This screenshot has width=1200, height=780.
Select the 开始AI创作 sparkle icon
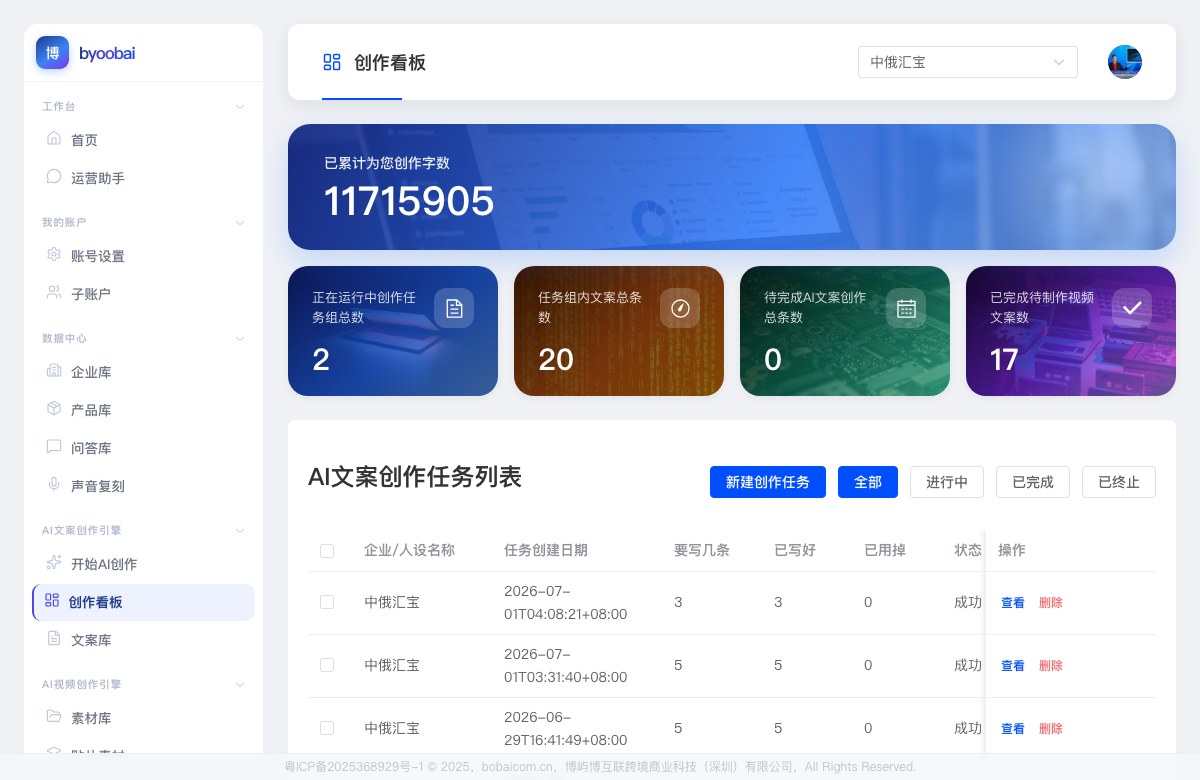(x=54, y=563)
